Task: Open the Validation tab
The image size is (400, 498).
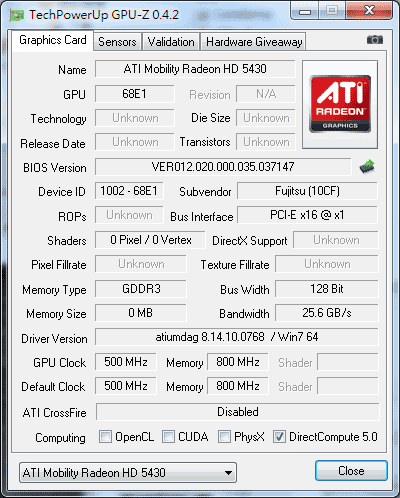Action: click(x=171, y=42)
